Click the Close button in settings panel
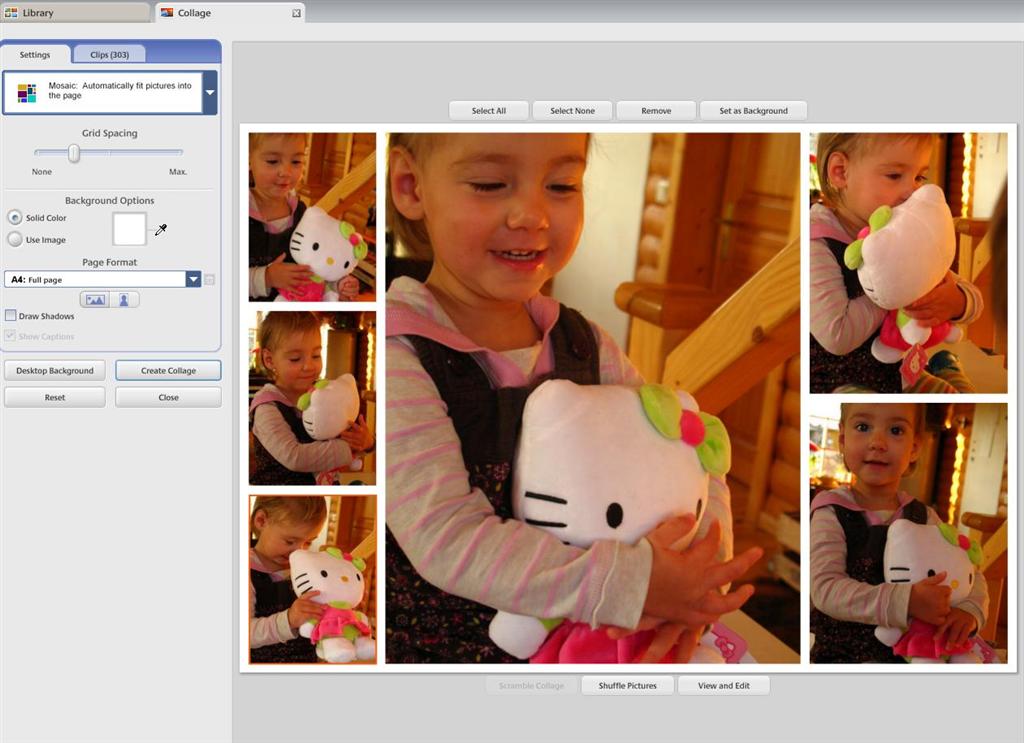 (x=168, y=397)
